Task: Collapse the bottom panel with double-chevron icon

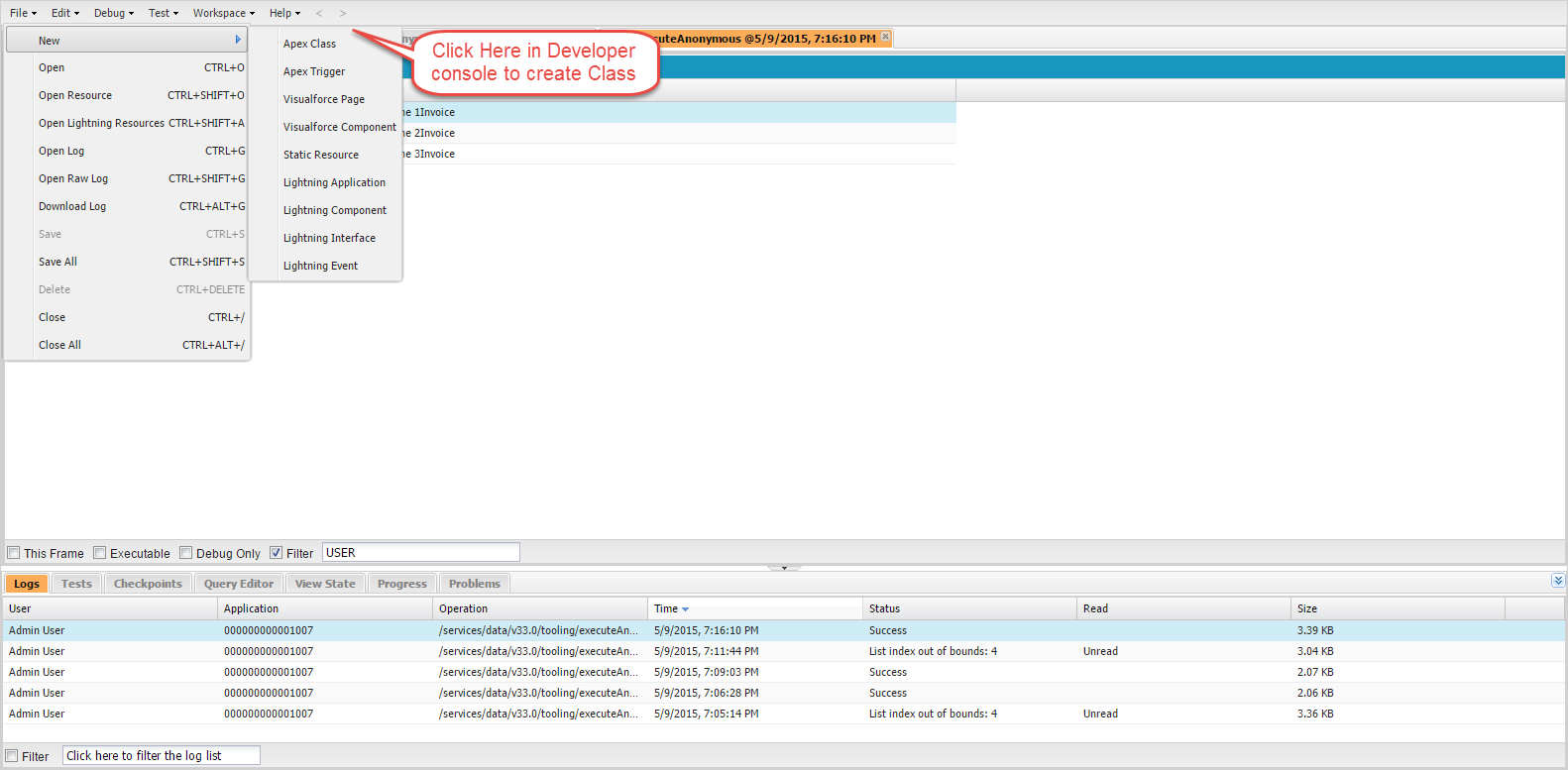Action: pos(1557,581)
